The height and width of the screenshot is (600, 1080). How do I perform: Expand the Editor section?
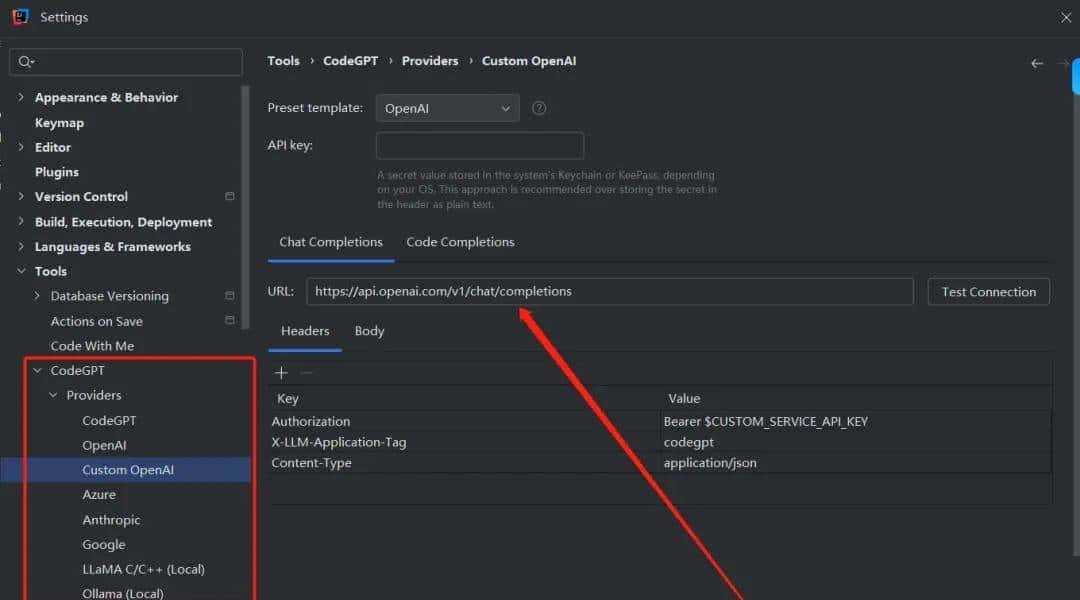(21, 147)
